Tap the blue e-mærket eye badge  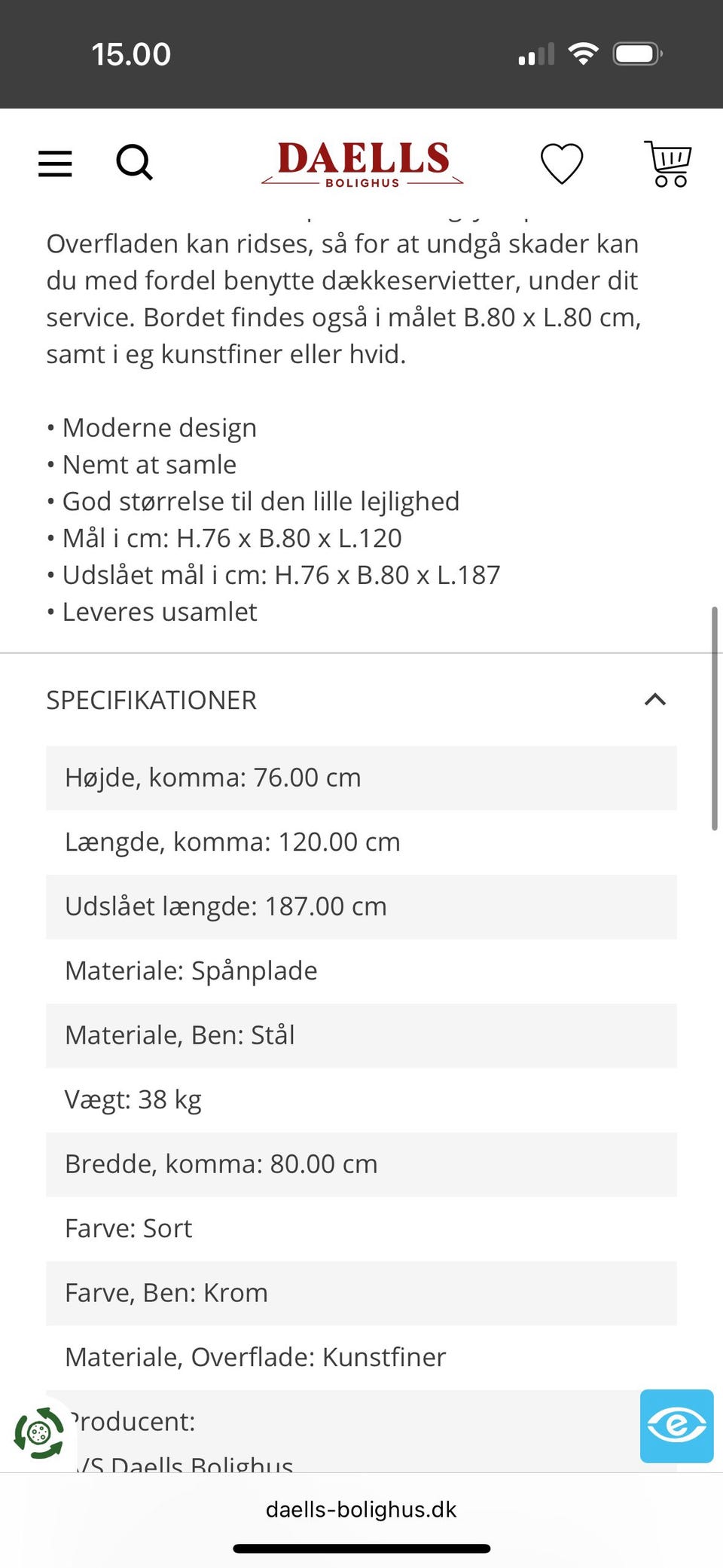(676, 1426)
